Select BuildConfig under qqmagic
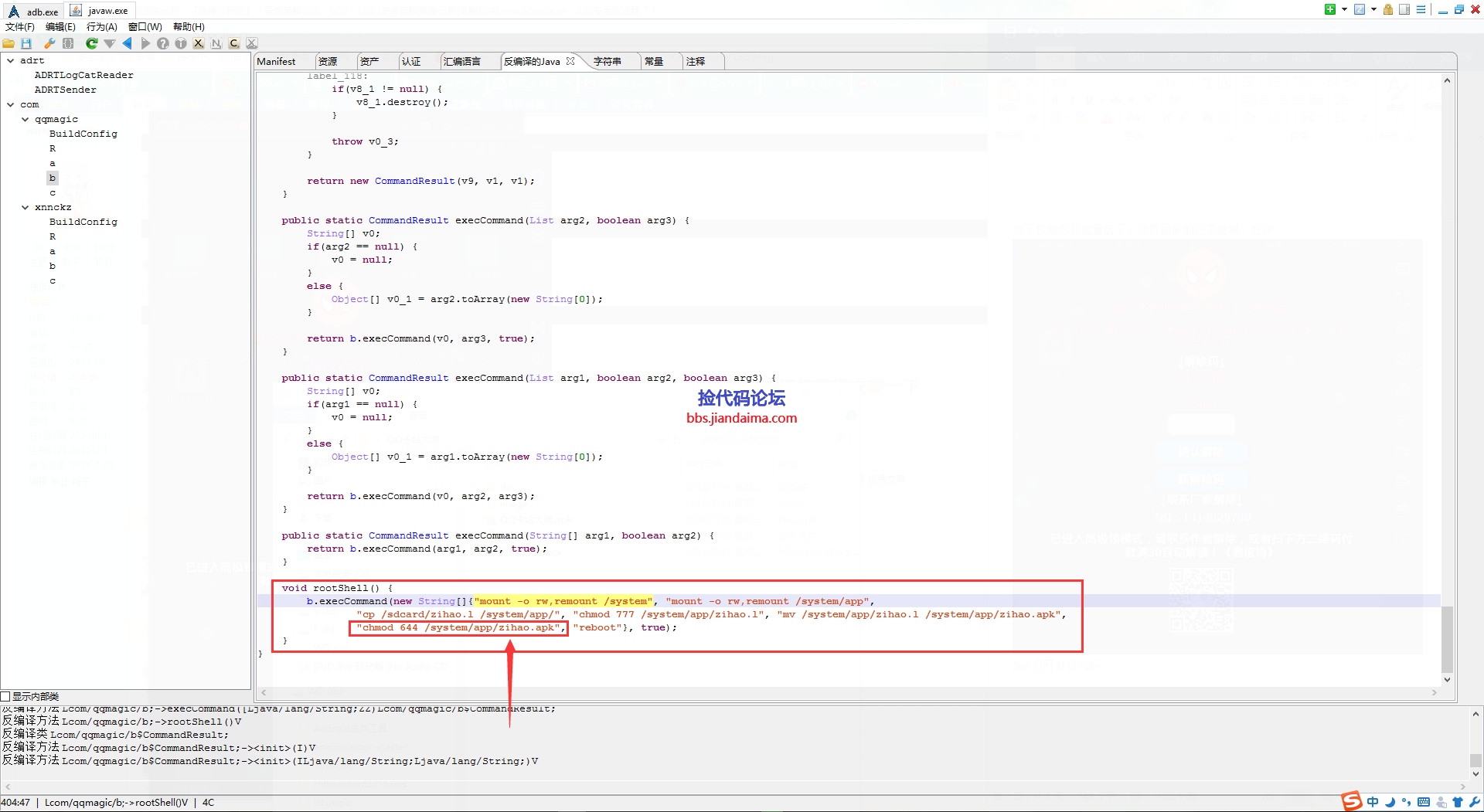The image size is (1484, 812). coord(83,134)
